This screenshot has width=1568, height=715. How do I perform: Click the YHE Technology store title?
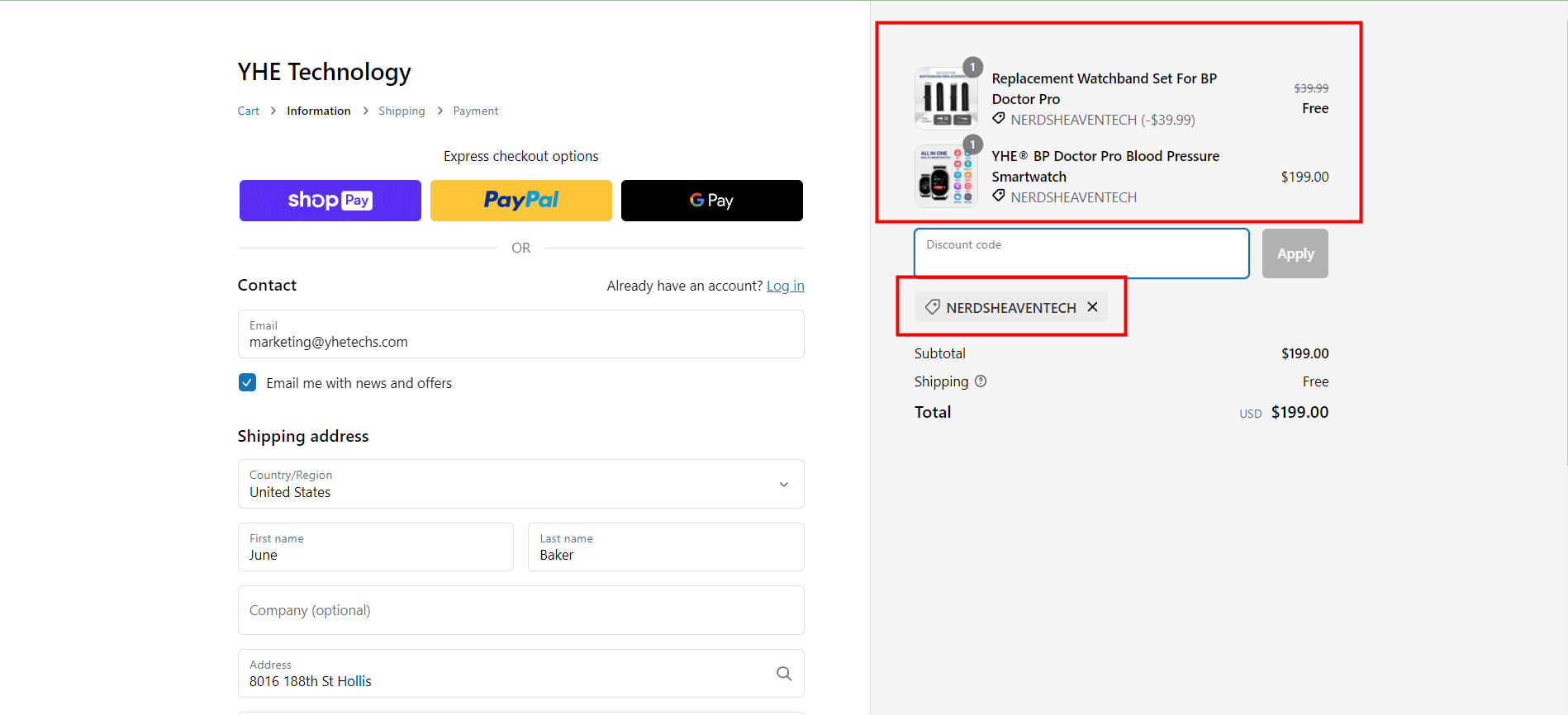point(324,72)
